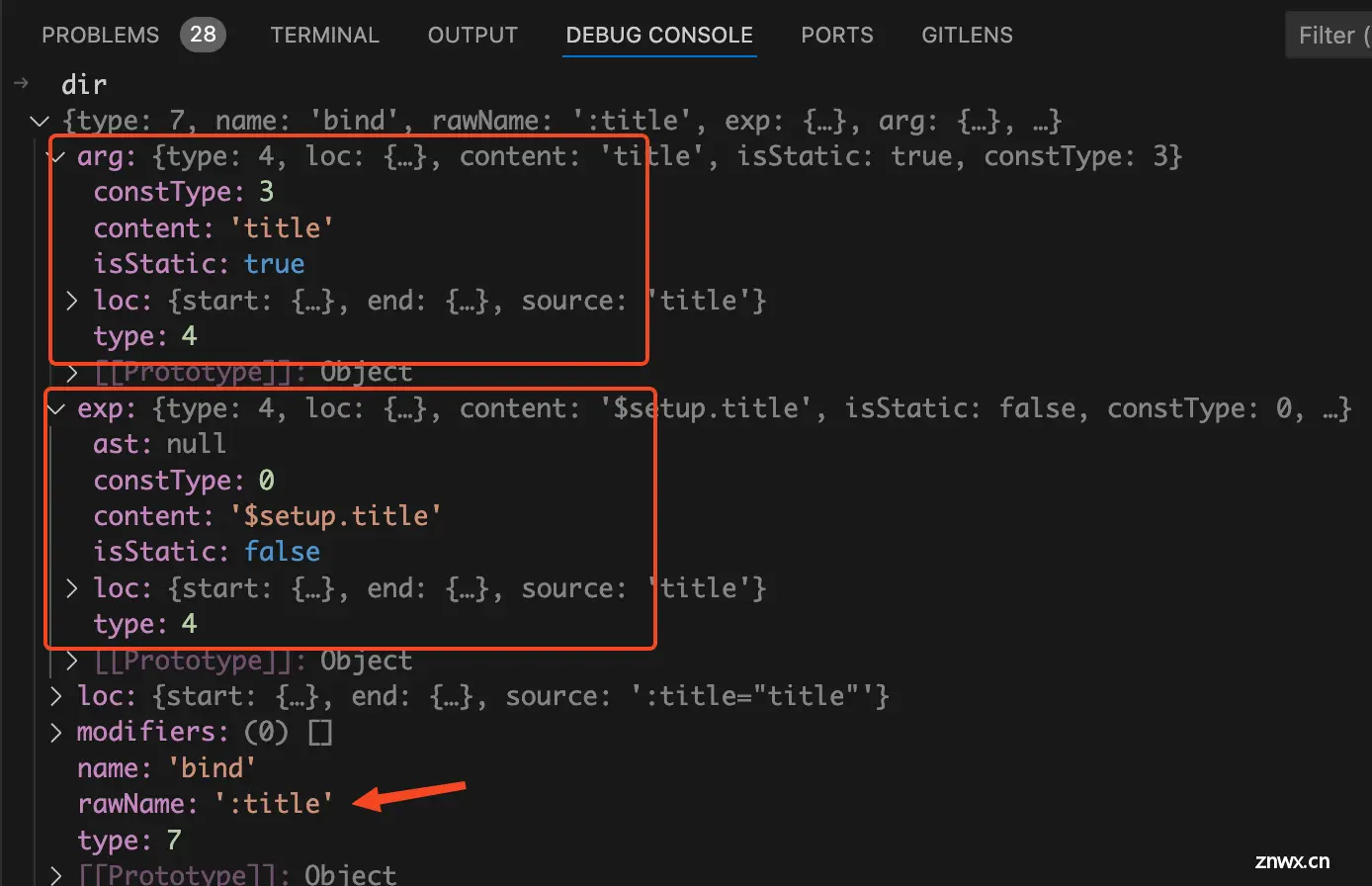1372x886 pixels.
Task: Select the DEBUG CONSOLE tab
Action: [659, 36]
